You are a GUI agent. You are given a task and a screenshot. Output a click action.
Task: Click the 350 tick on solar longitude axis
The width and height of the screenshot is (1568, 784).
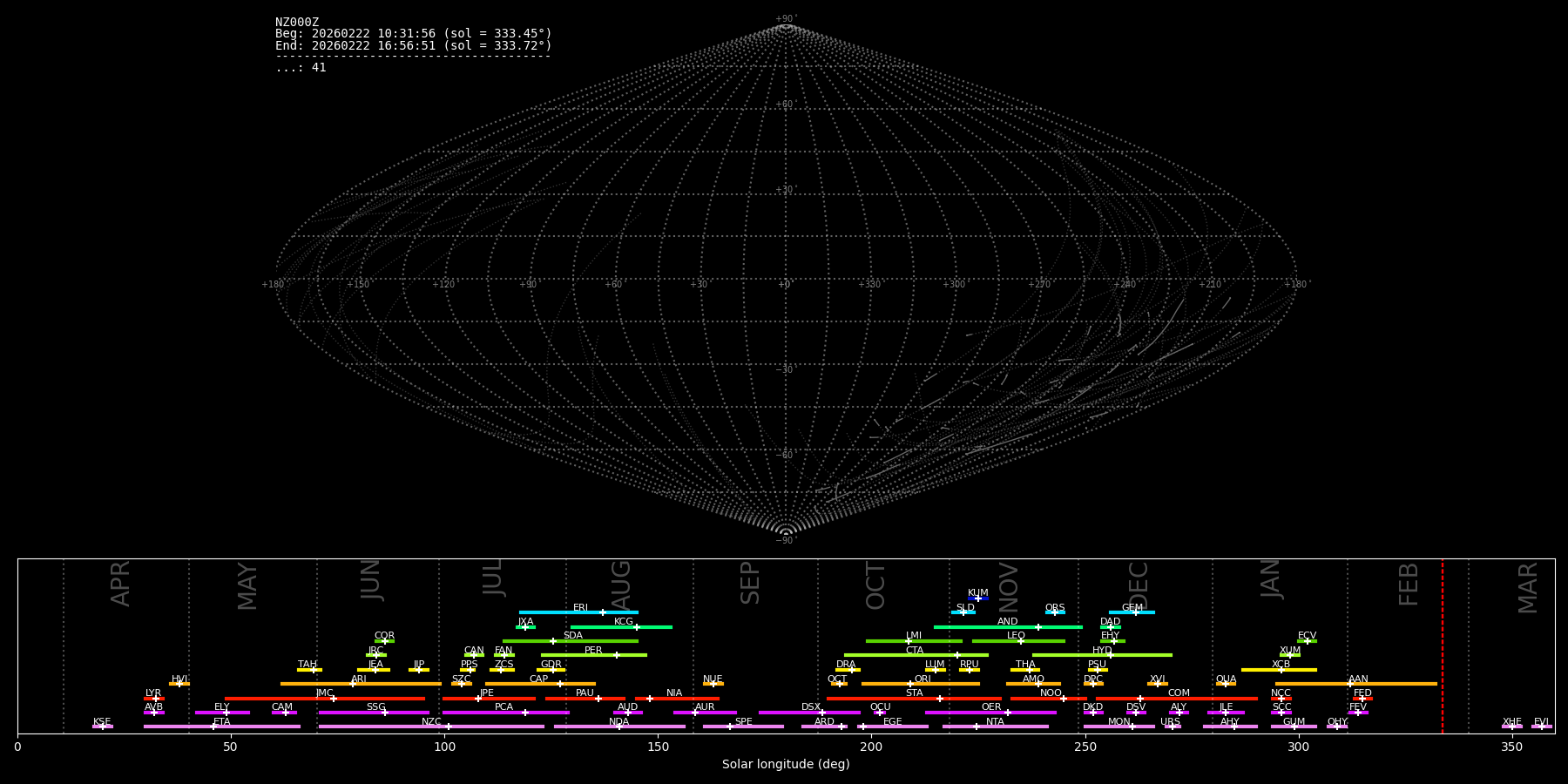coord(1512,747)
